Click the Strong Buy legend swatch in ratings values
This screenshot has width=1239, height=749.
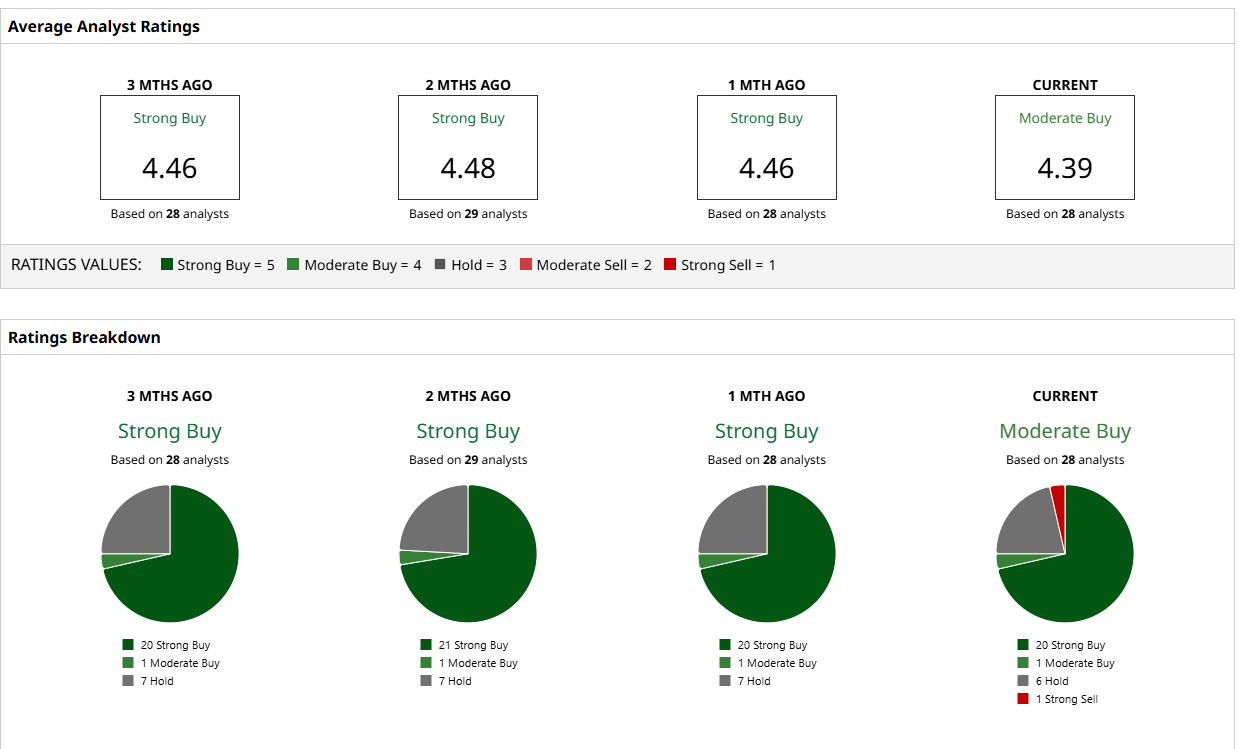coord(167,265)
